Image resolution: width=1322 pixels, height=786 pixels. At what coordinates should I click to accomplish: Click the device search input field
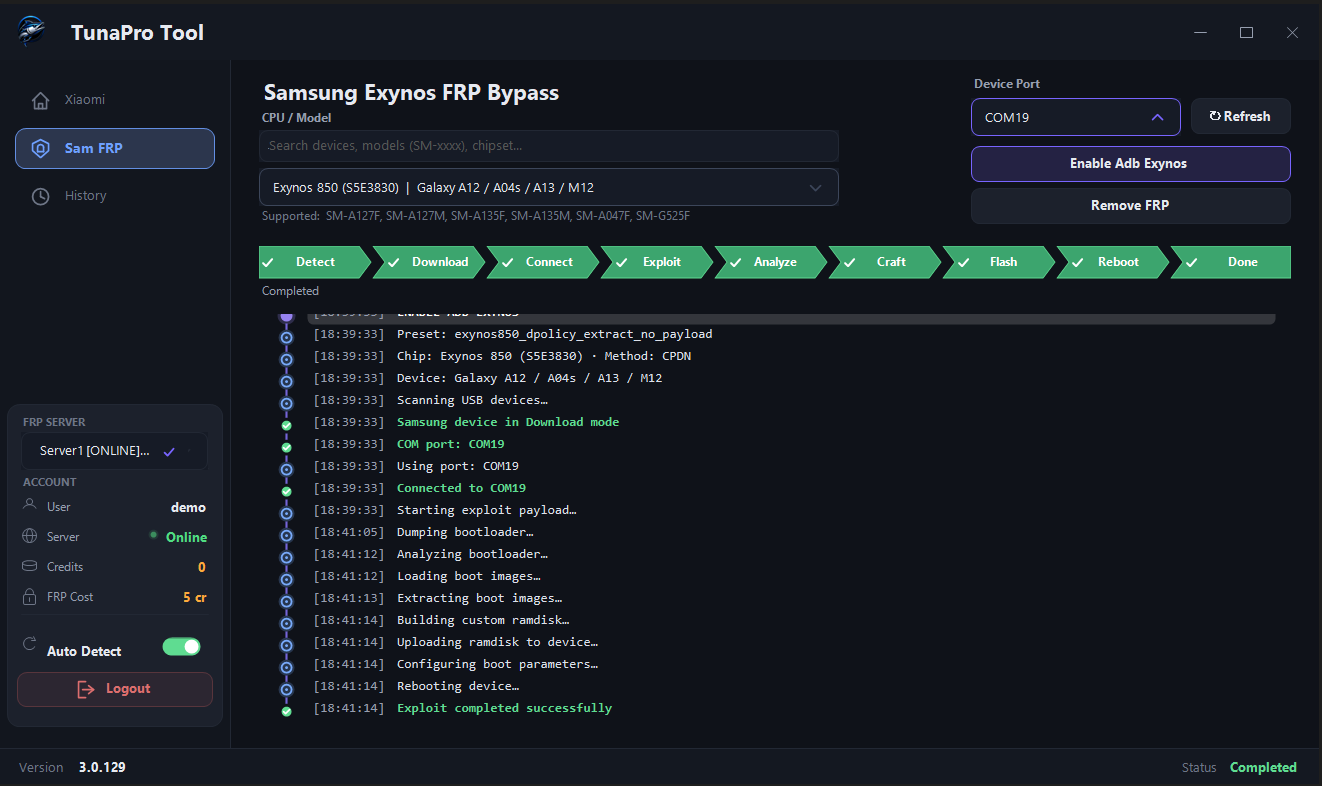[548, 146]
